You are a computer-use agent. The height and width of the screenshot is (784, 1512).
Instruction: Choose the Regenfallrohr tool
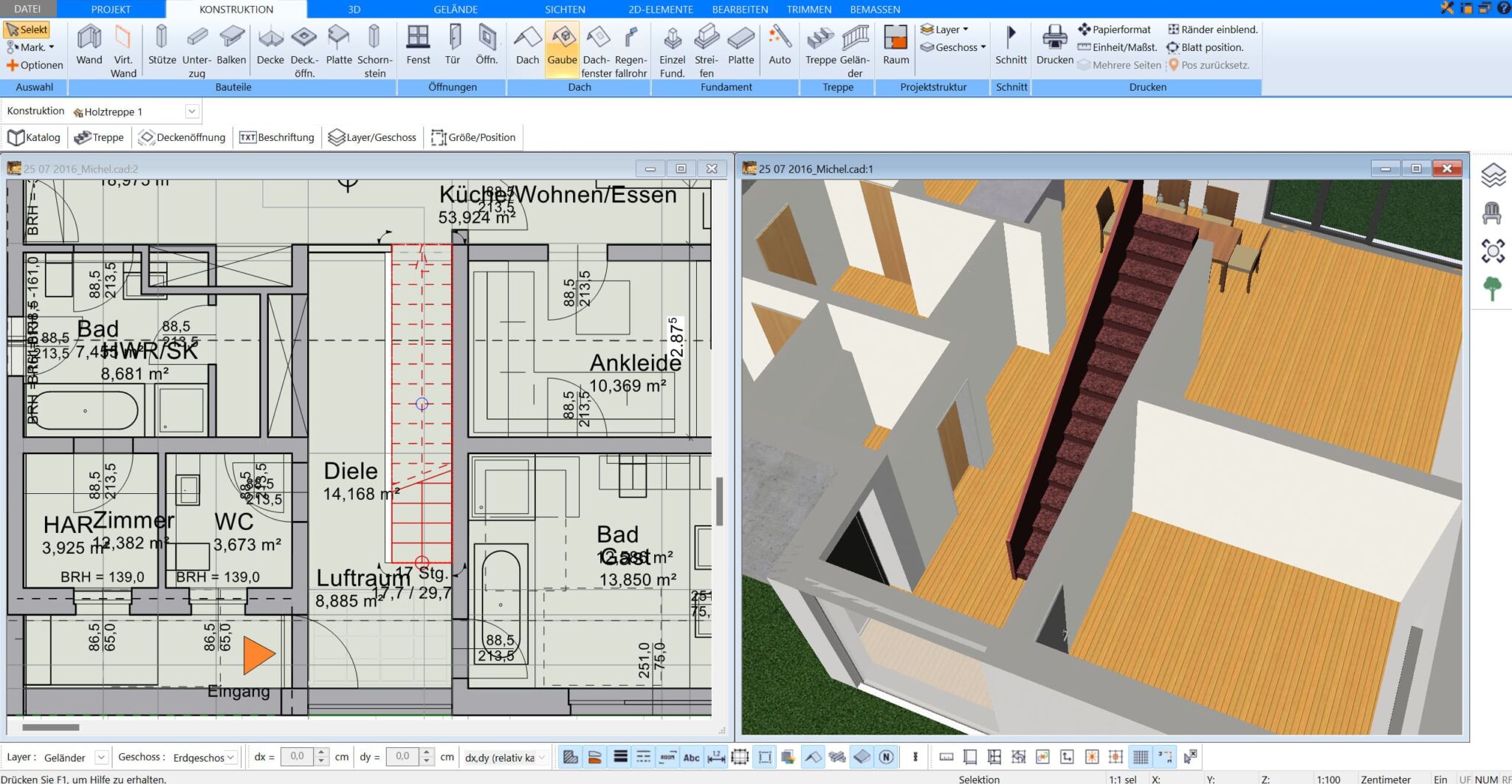click(x=630, y=50)
